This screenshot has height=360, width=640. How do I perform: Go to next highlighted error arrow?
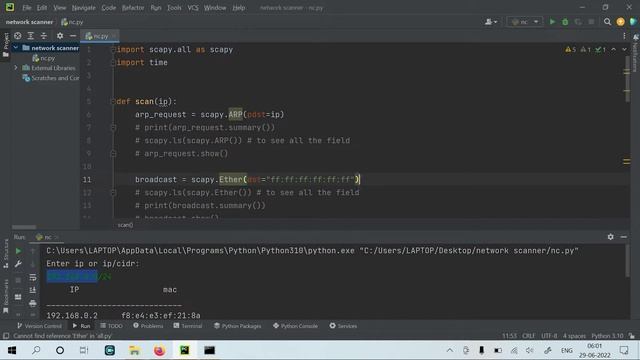point(624,49)
